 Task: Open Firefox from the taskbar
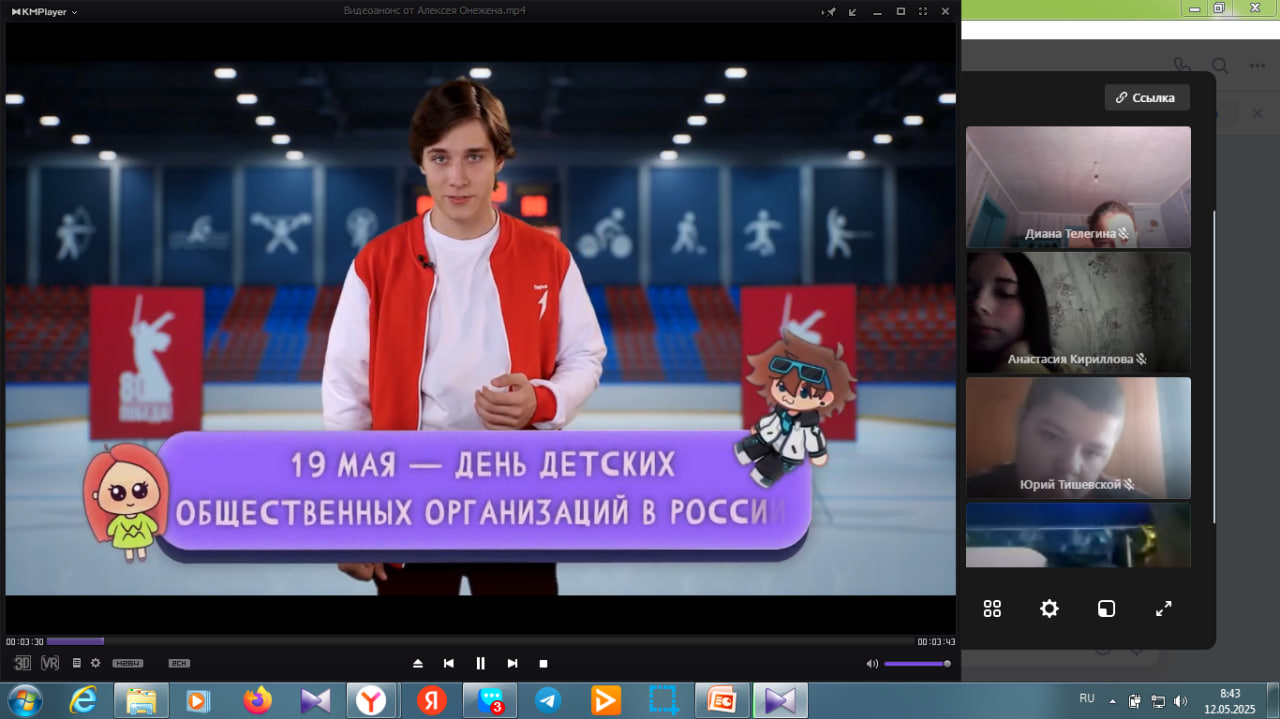pos(257,700)
